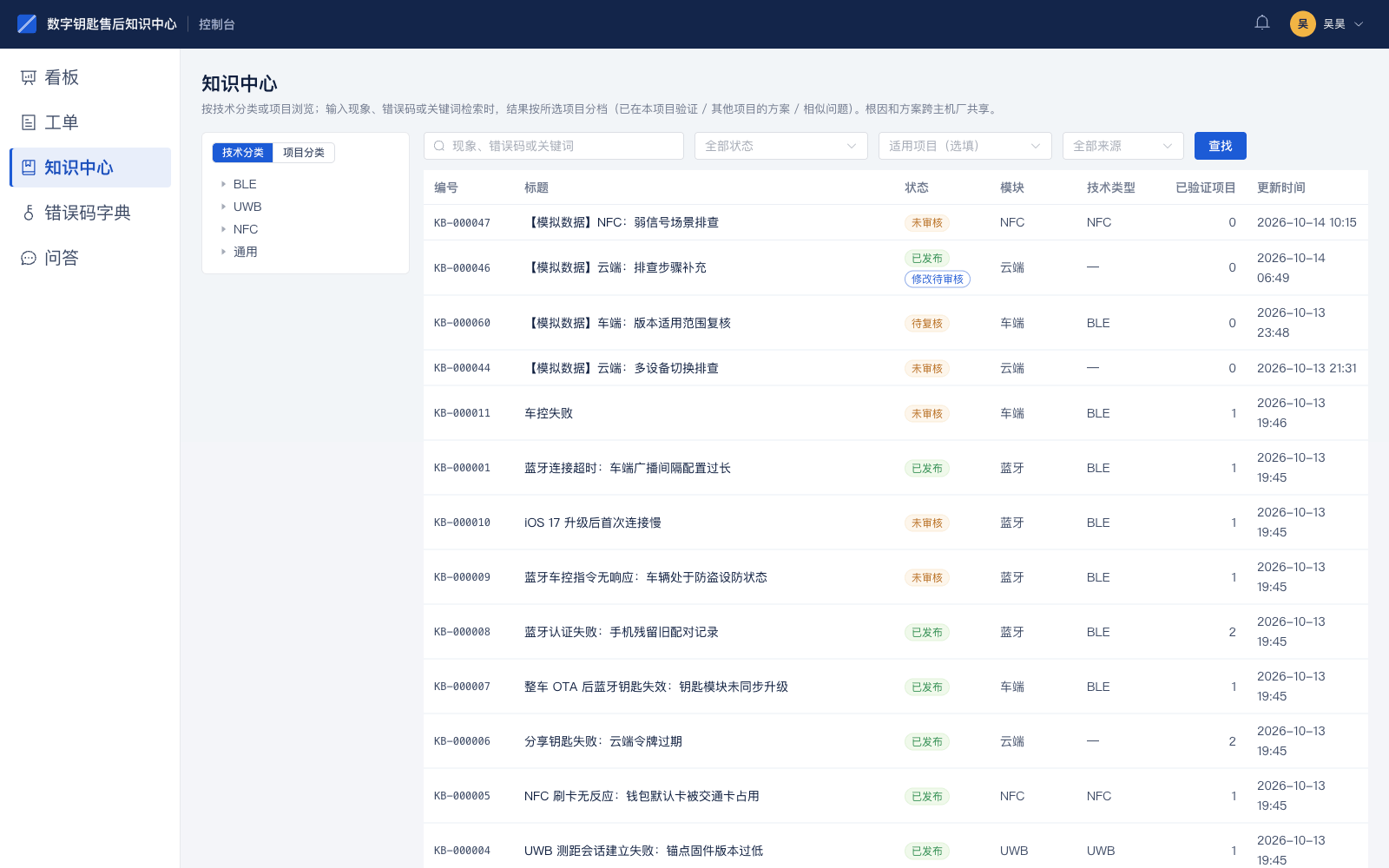Open article 分享钥匙失败：云端令牌过期

click(603, 741)
